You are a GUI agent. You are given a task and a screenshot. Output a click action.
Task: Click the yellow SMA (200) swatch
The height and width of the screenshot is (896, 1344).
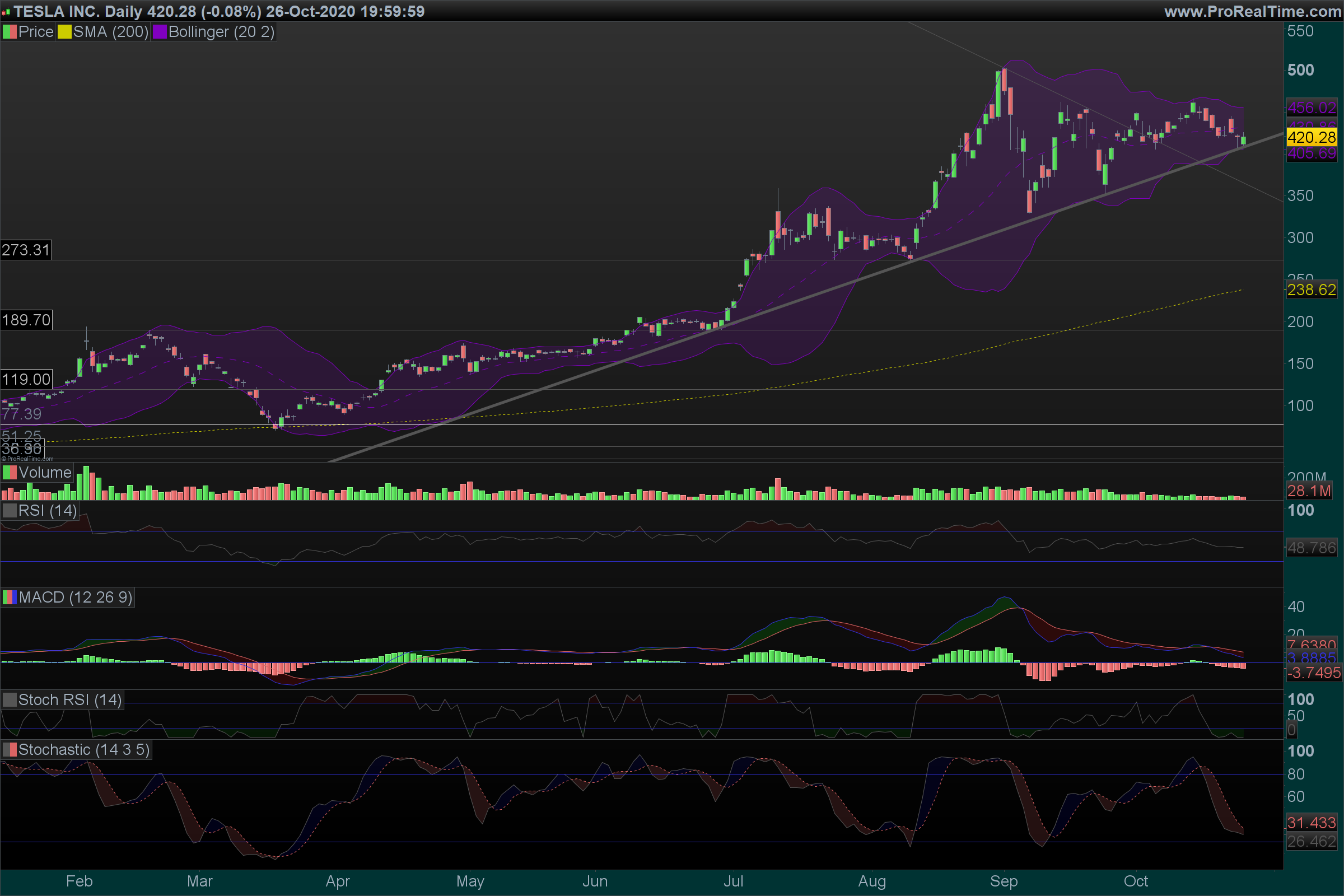[64, 32]
